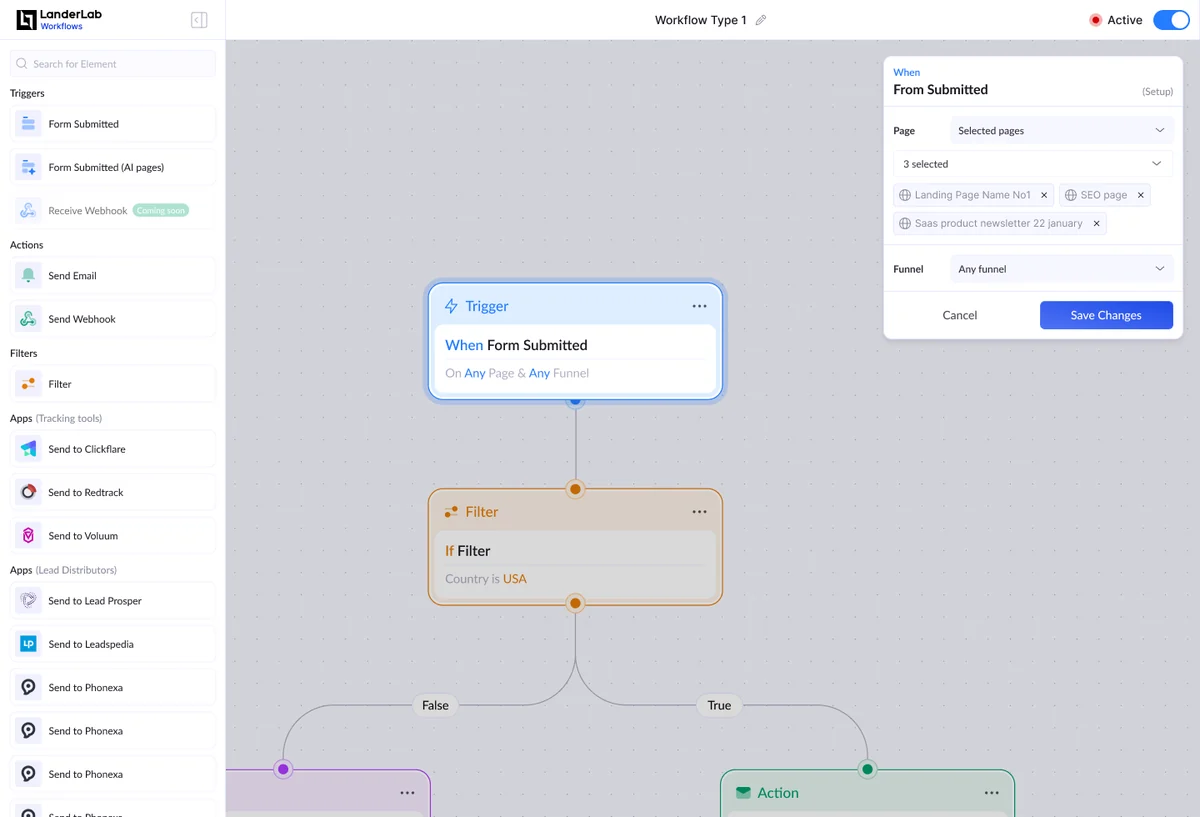
Task: Collapse the left sidebar panel icon
Action: pos(199,20)
